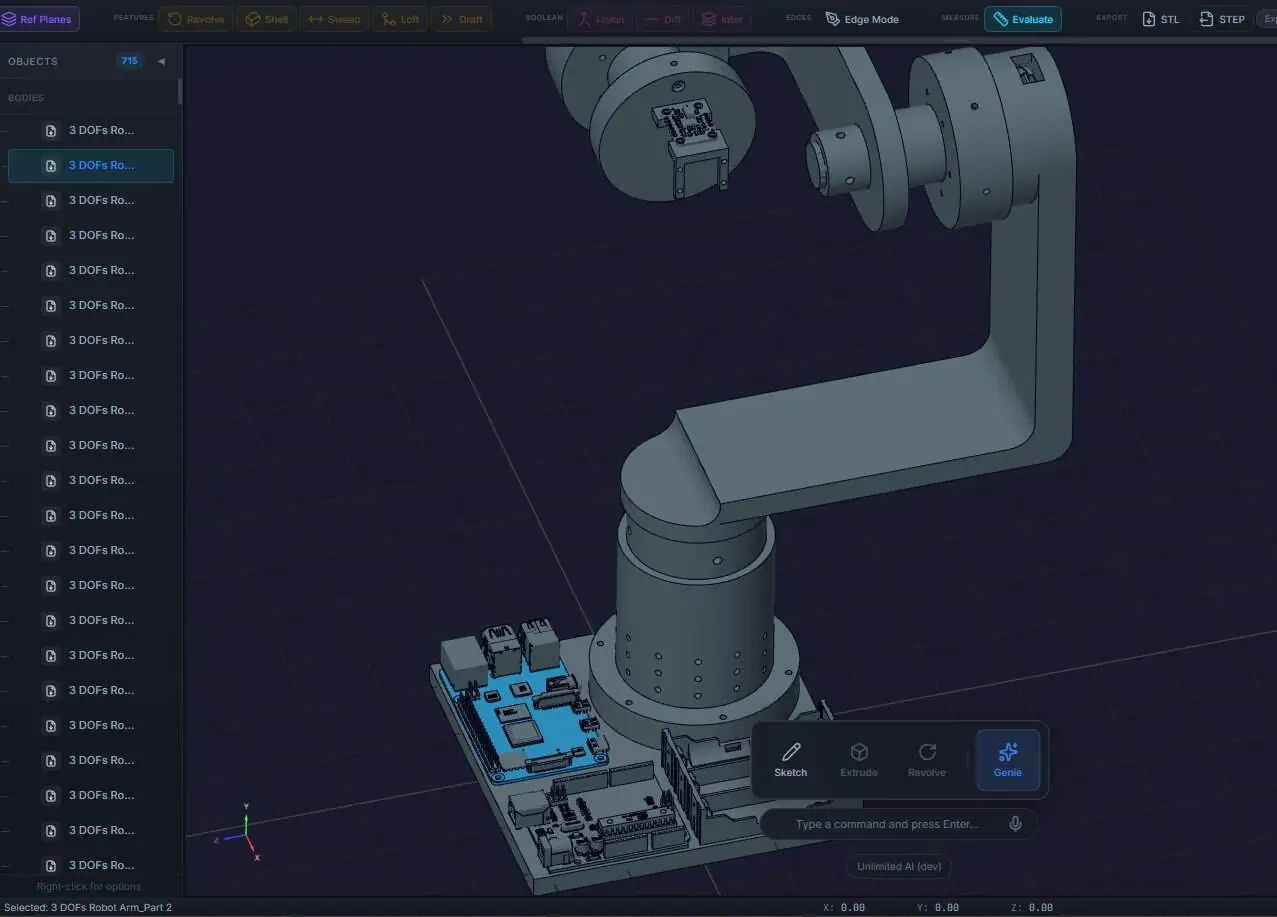Apply the boolean Union operation
Screen dimensions: 1277x917
coord(600,19)
